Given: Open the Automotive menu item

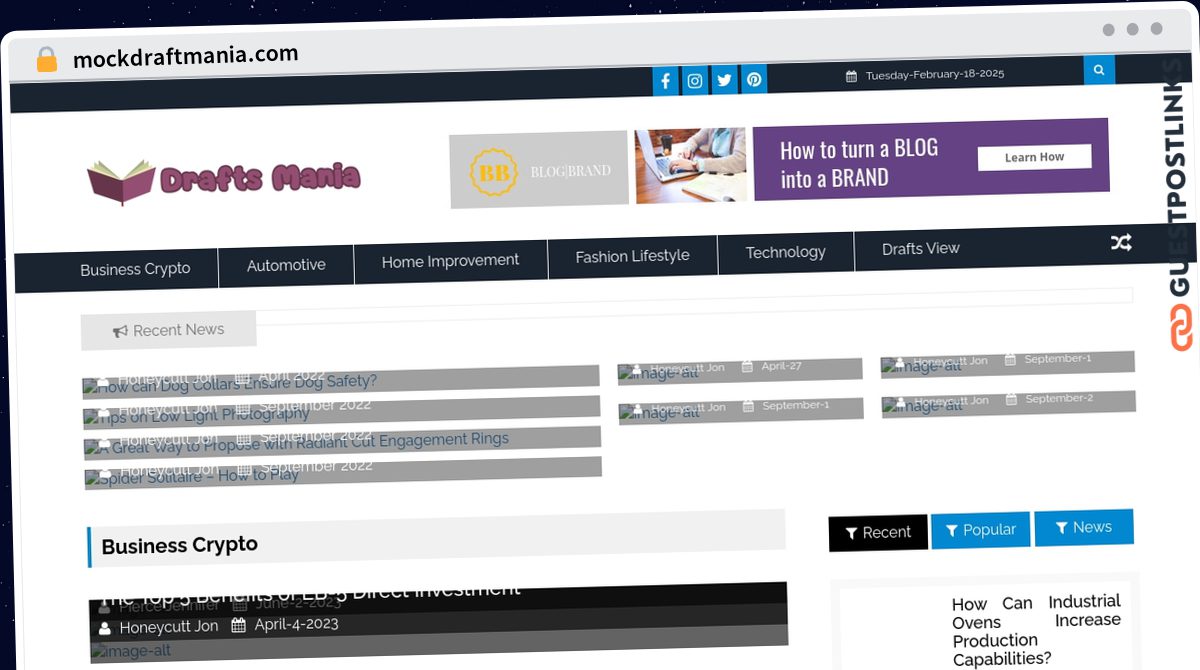Looking at the screenshot, I should pos(286,265).
